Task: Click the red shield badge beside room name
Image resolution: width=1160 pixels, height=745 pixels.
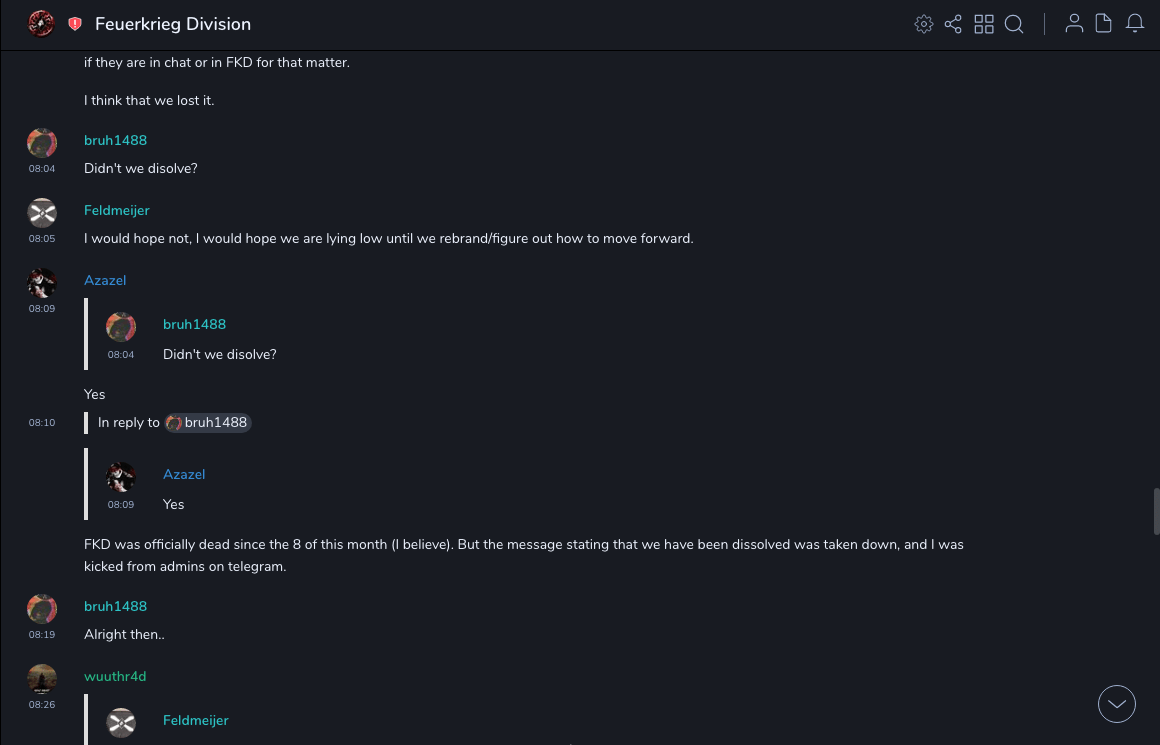Action: 75,24
